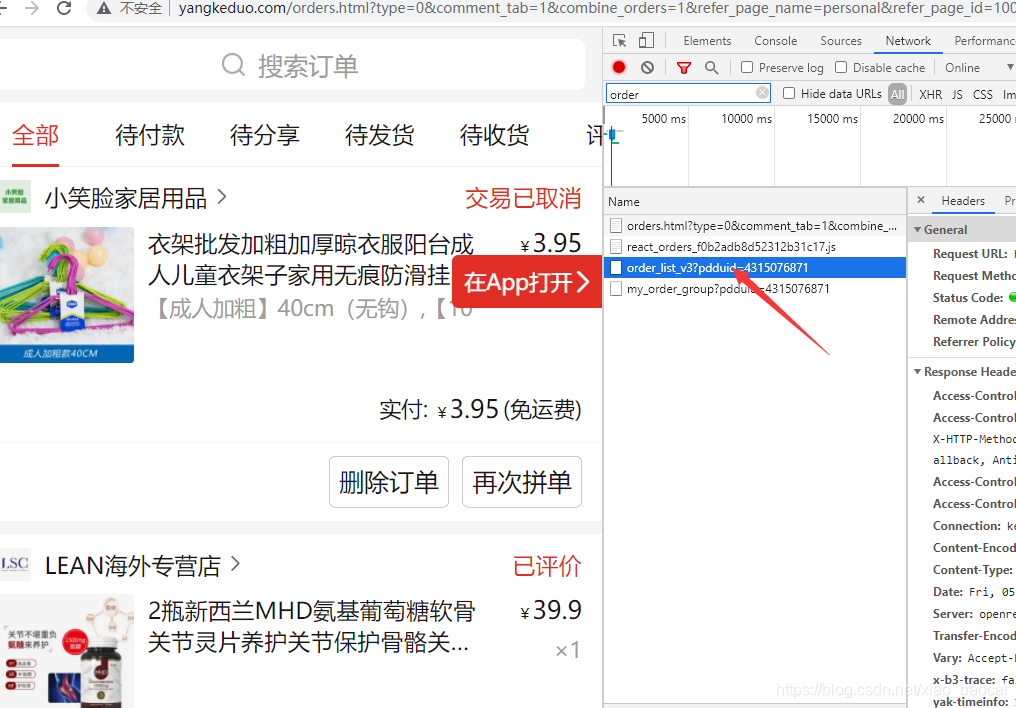Toggle the network filter funnel icon
1016x708 pixels.
684,67
